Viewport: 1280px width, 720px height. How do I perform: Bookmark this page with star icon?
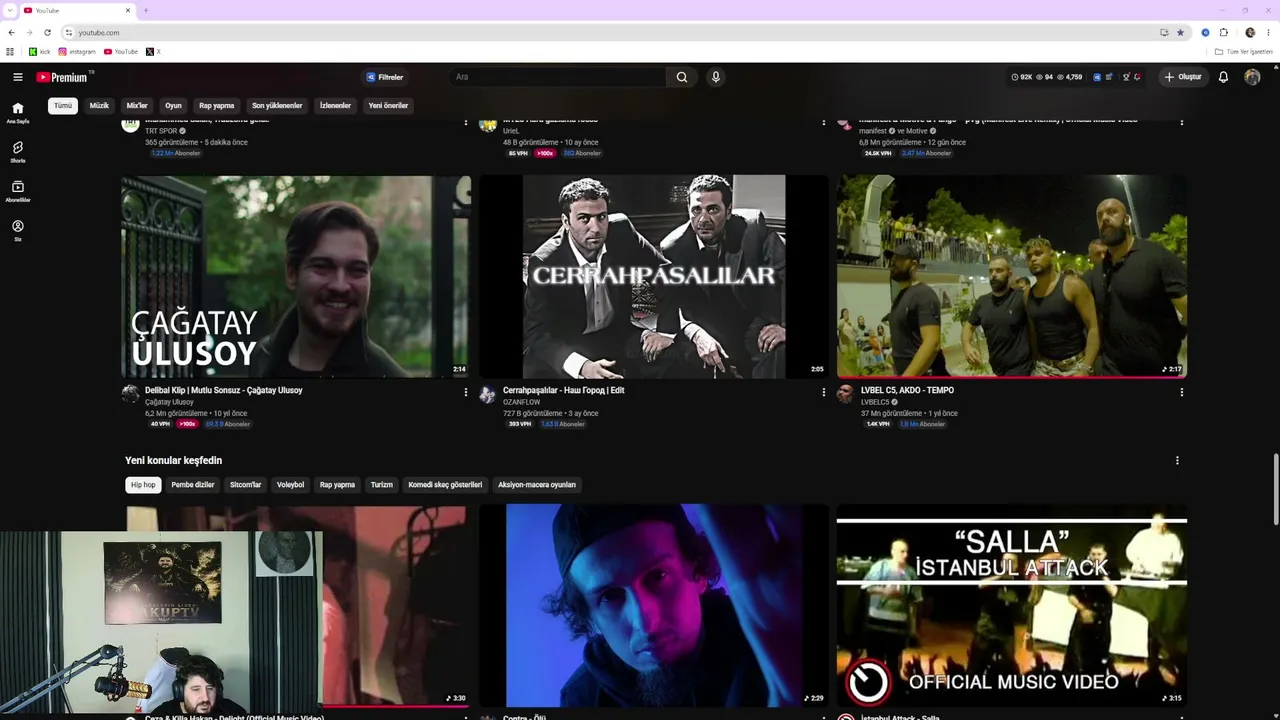tap(1180, 32)
